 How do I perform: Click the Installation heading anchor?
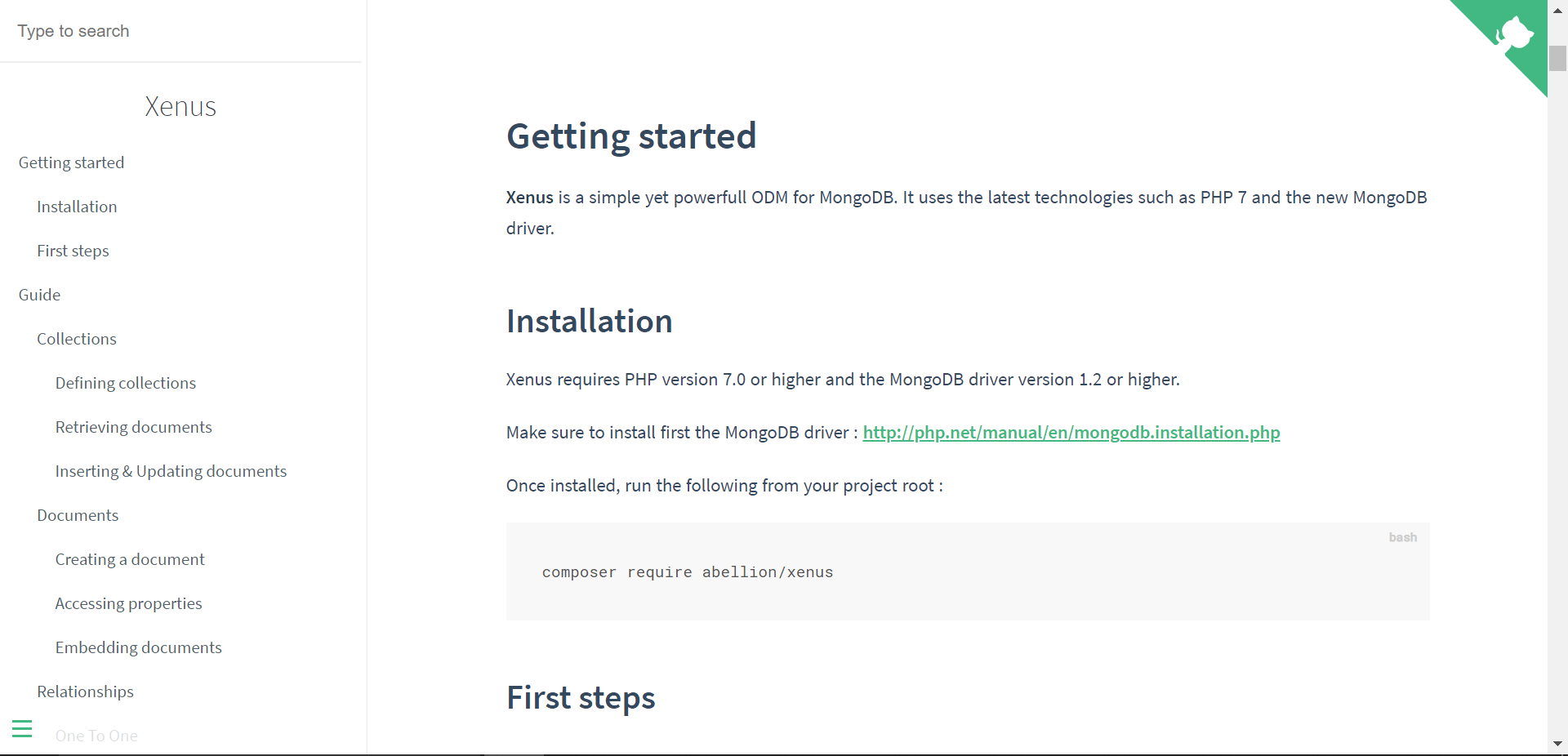tap(590, 321)
